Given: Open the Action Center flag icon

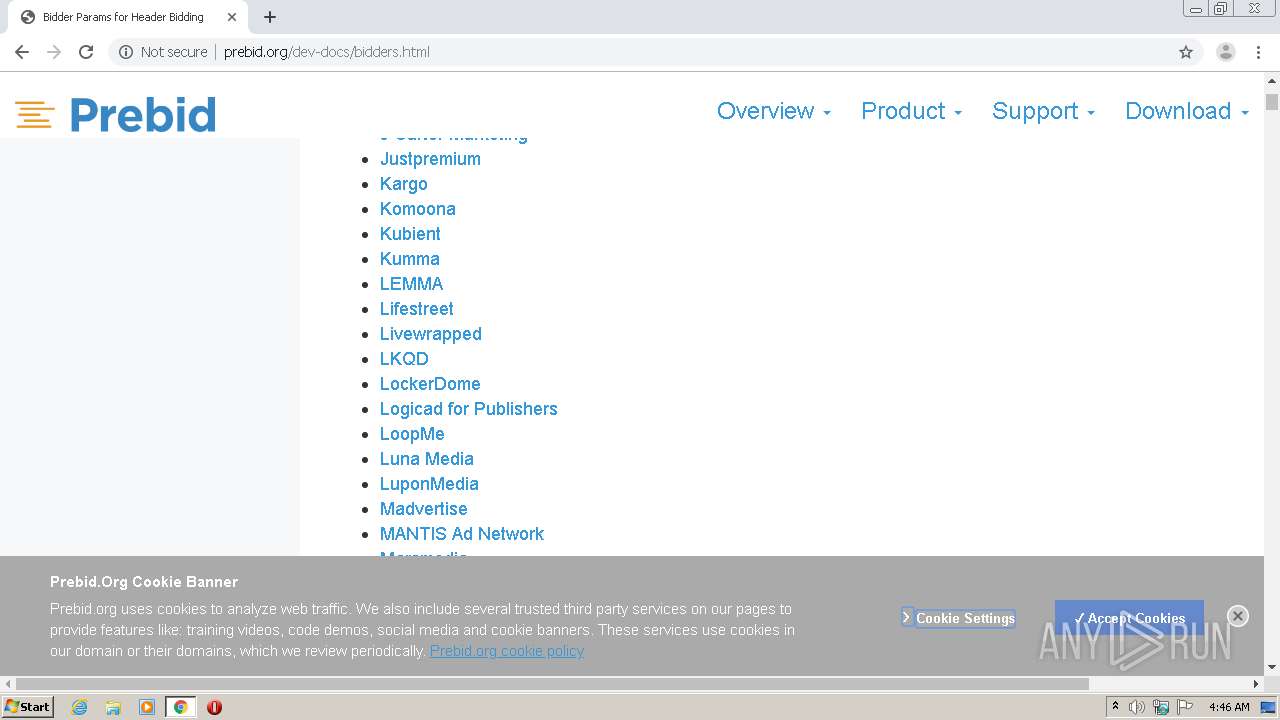Looking at the screenshot, I should pyautogui.click(x=1185, y=707).
